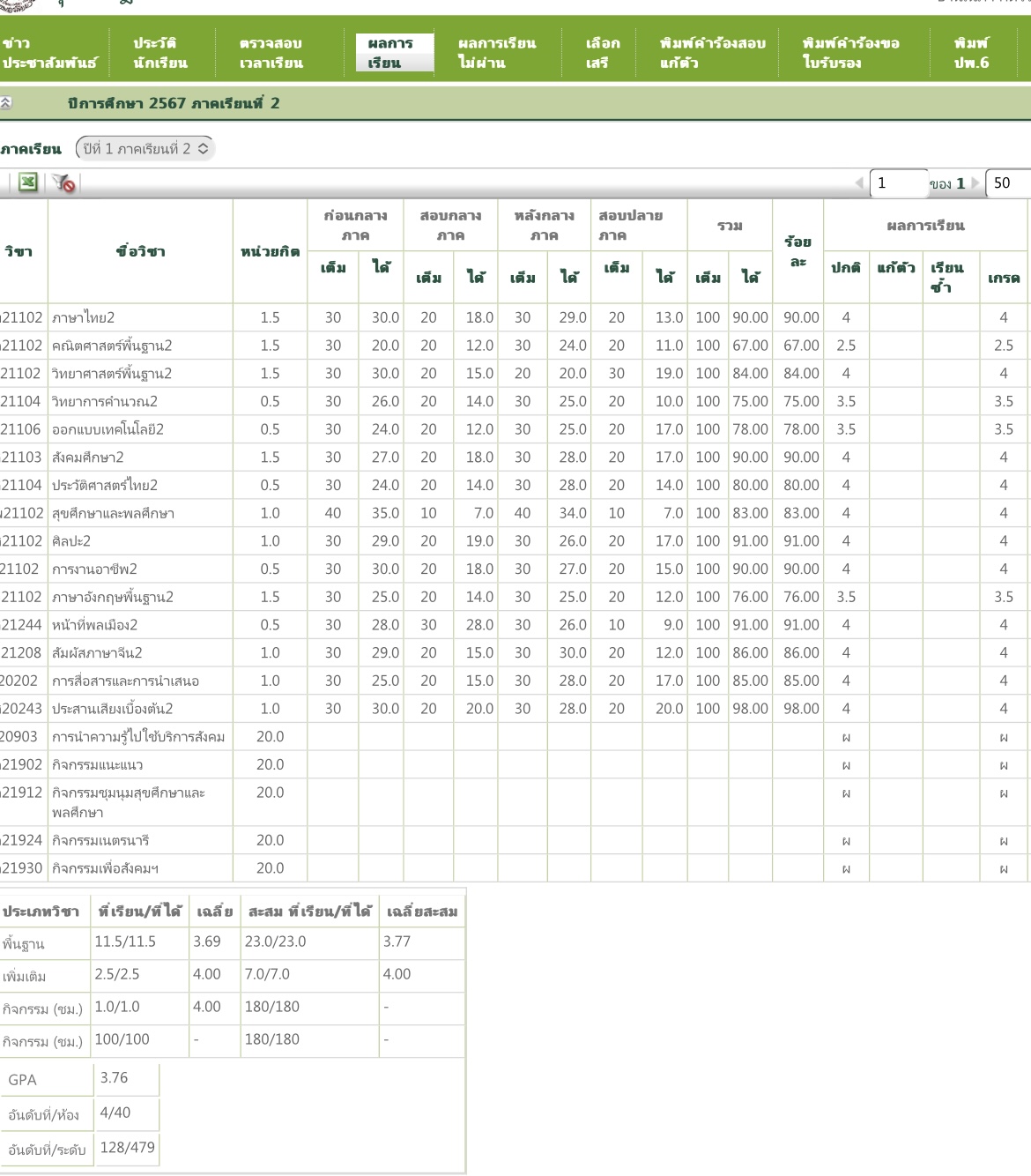The width and height of the screenshot is (1031, 1176).
Task: Click the เกรด column header
Action: pyautogui.click(x=1004, y=277)
